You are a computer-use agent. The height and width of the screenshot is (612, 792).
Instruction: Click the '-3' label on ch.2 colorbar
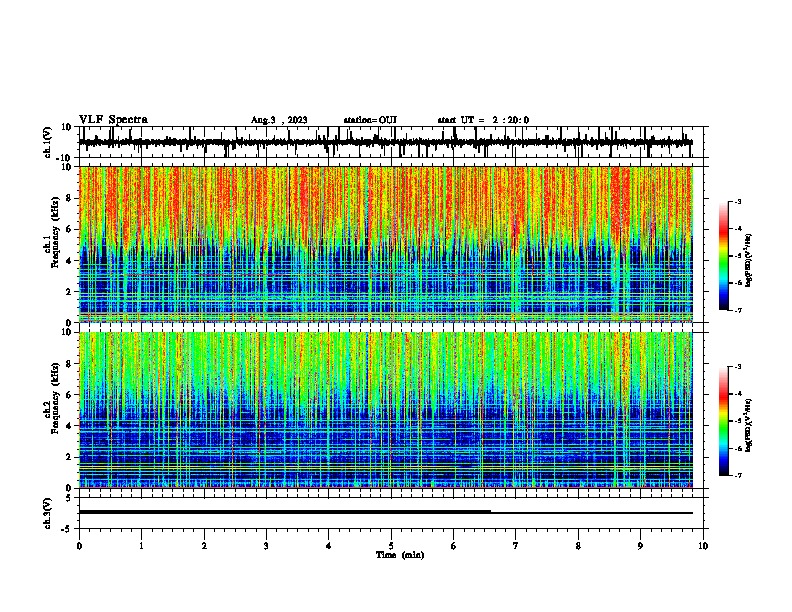coord(738,367)
